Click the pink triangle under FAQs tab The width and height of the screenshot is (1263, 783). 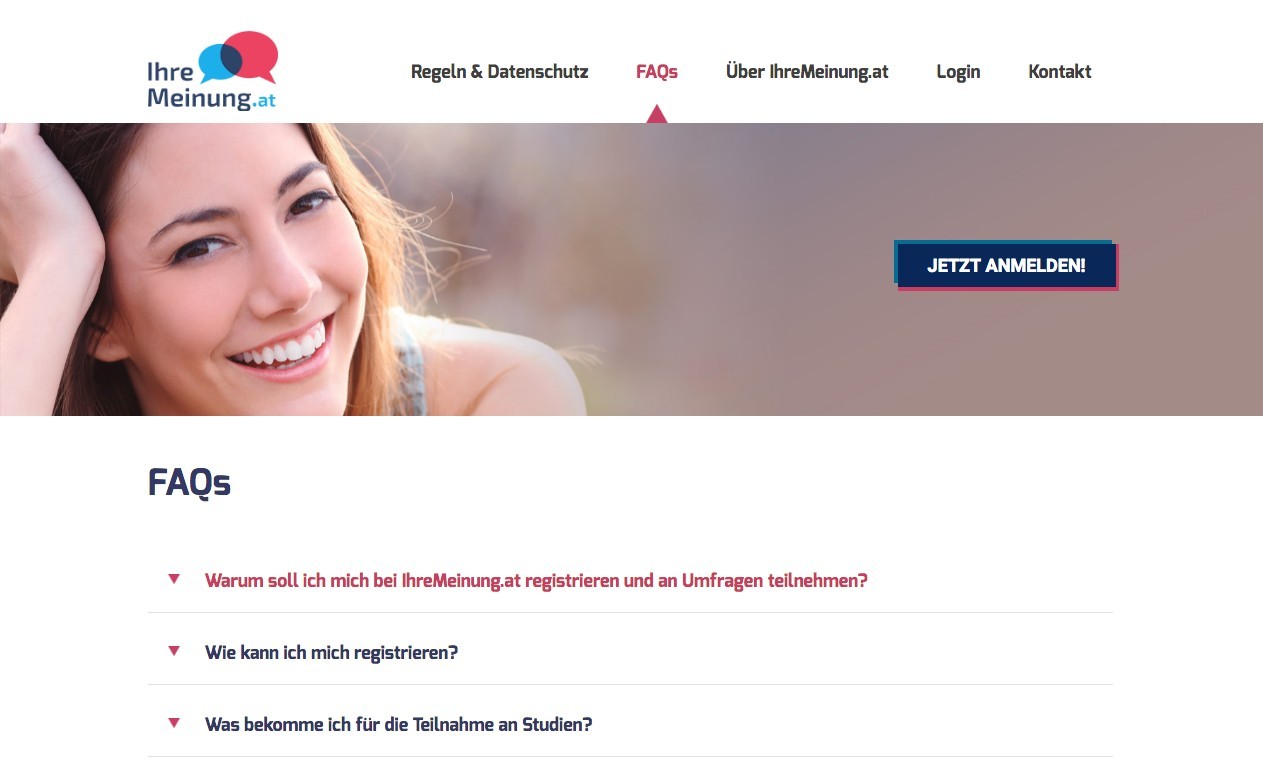tap(656, 113)
